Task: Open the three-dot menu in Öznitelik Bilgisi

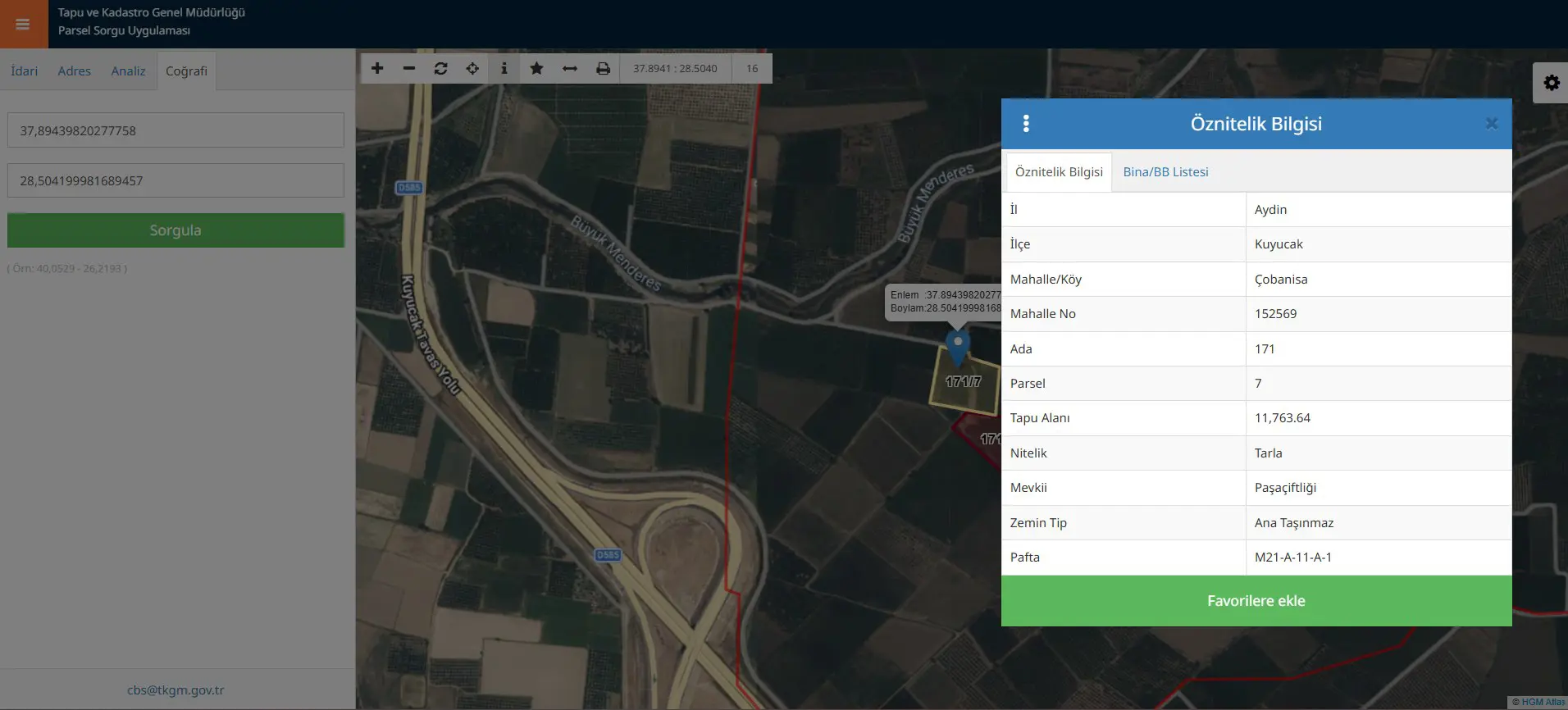Action: pyautogui.click(x=1026, y=124)
